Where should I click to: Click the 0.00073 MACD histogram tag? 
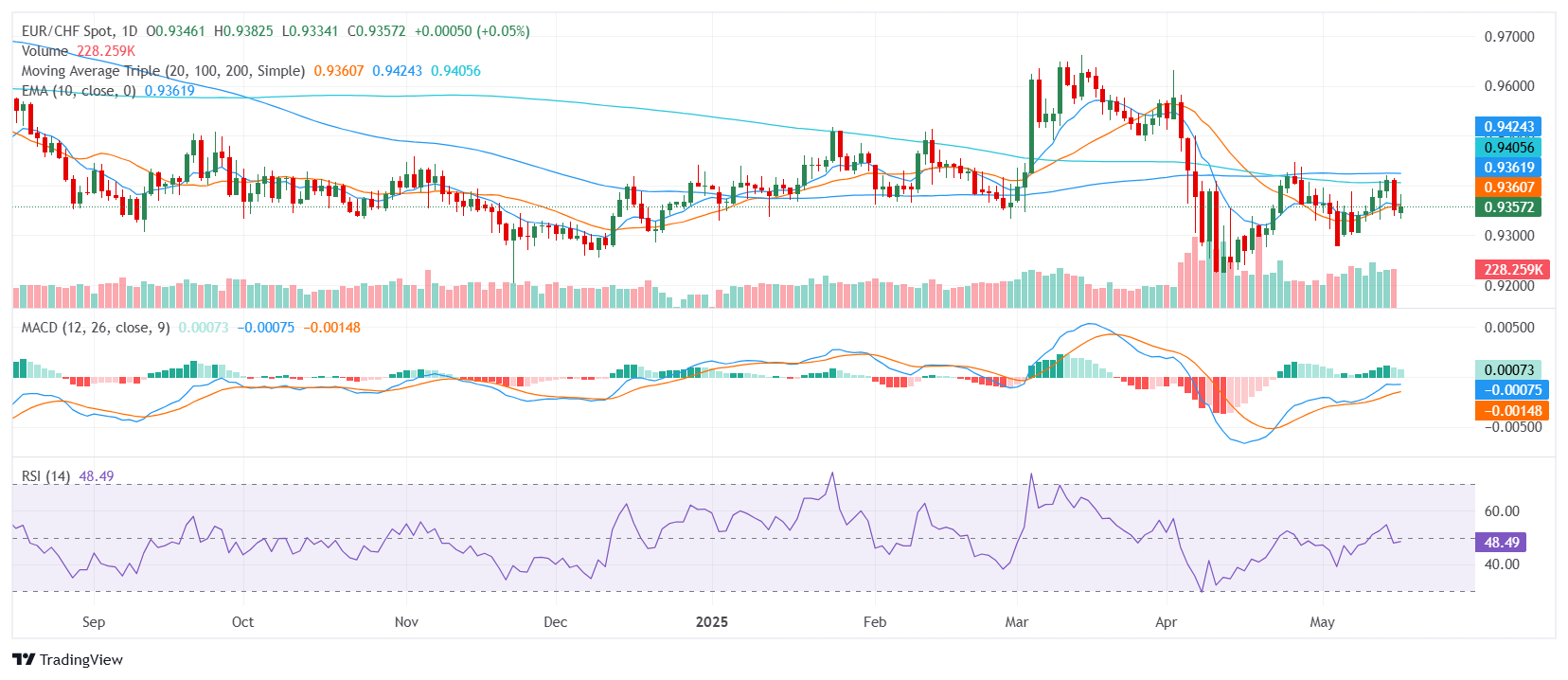[1508, 370]
